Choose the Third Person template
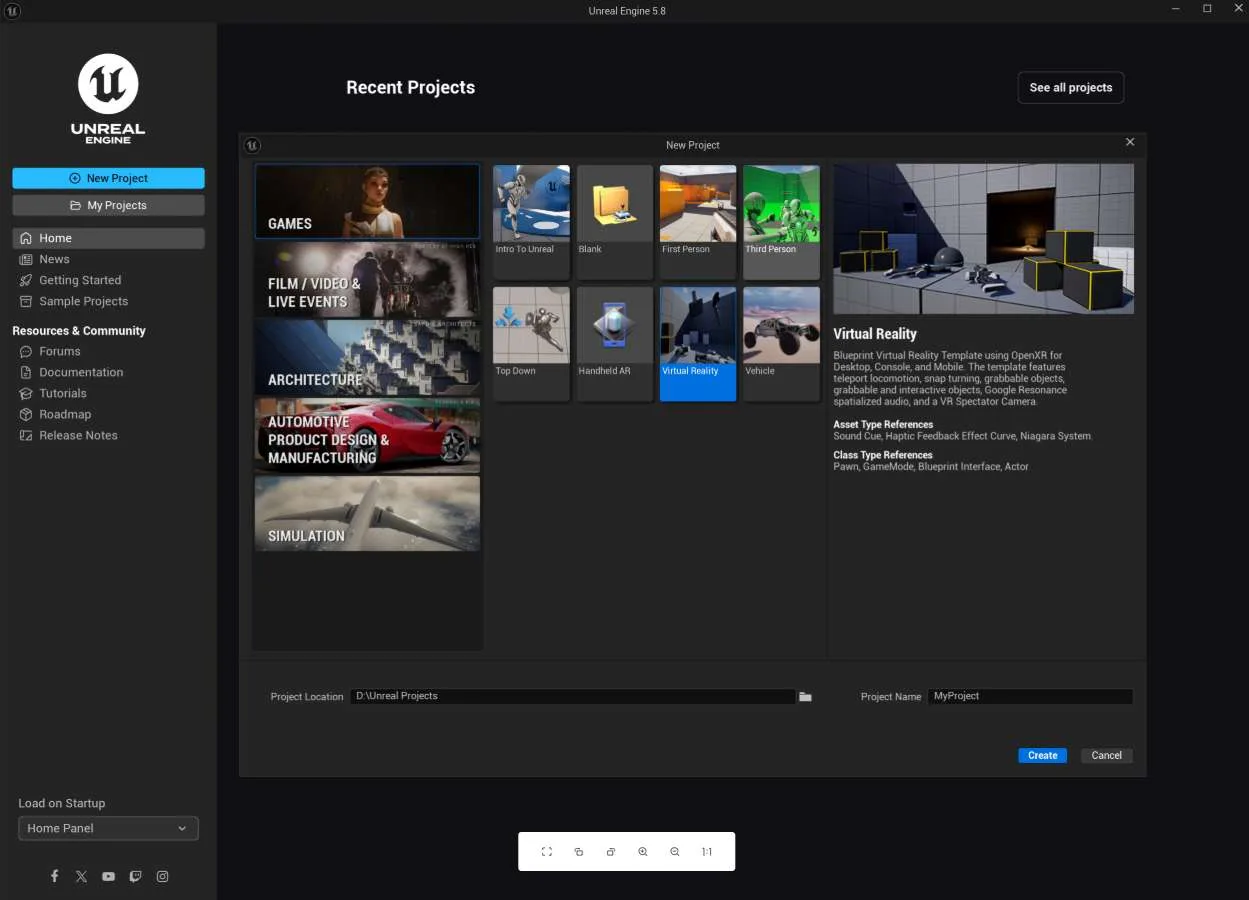This screenshot has height=900, width=1249. [781, 222]
